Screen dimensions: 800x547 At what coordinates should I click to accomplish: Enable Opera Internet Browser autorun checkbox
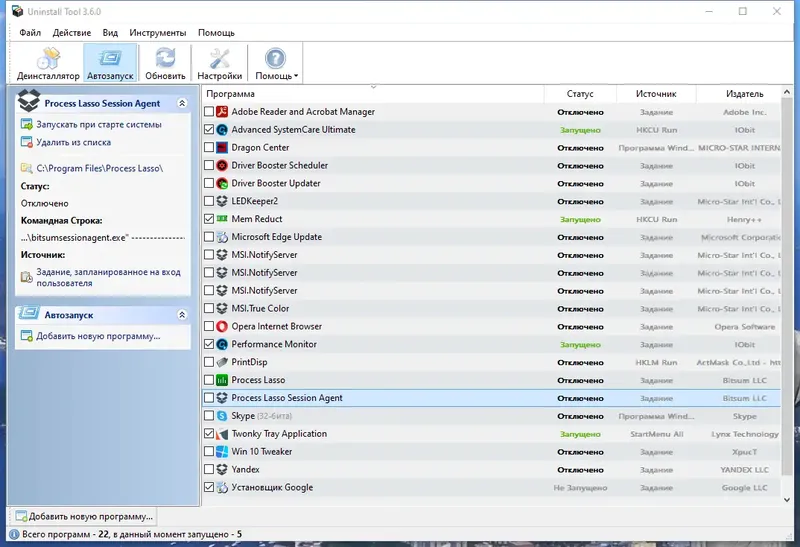pos(209,326)
